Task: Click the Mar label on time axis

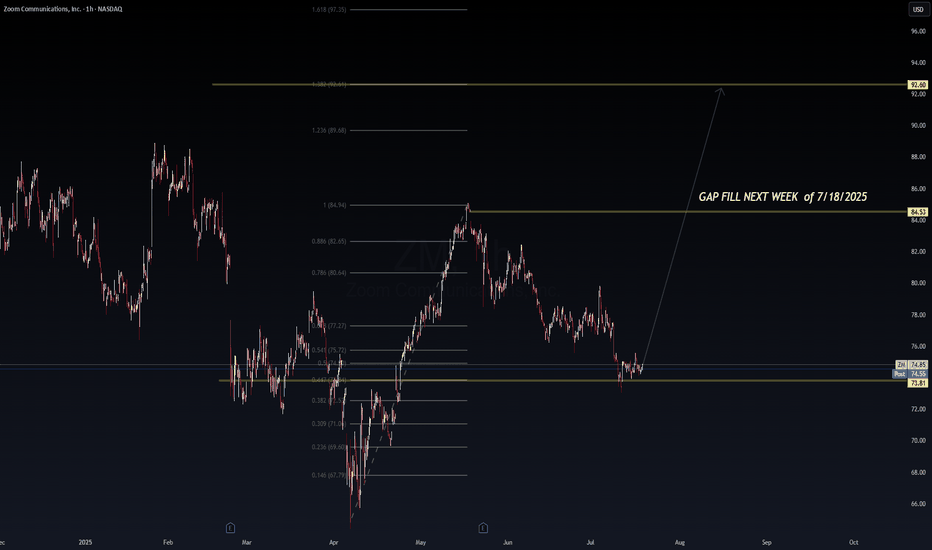Action: (x=247, y=542)
